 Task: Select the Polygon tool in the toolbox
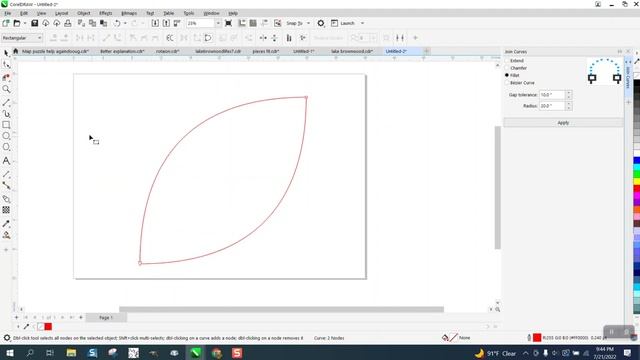(x=6, y=147)
